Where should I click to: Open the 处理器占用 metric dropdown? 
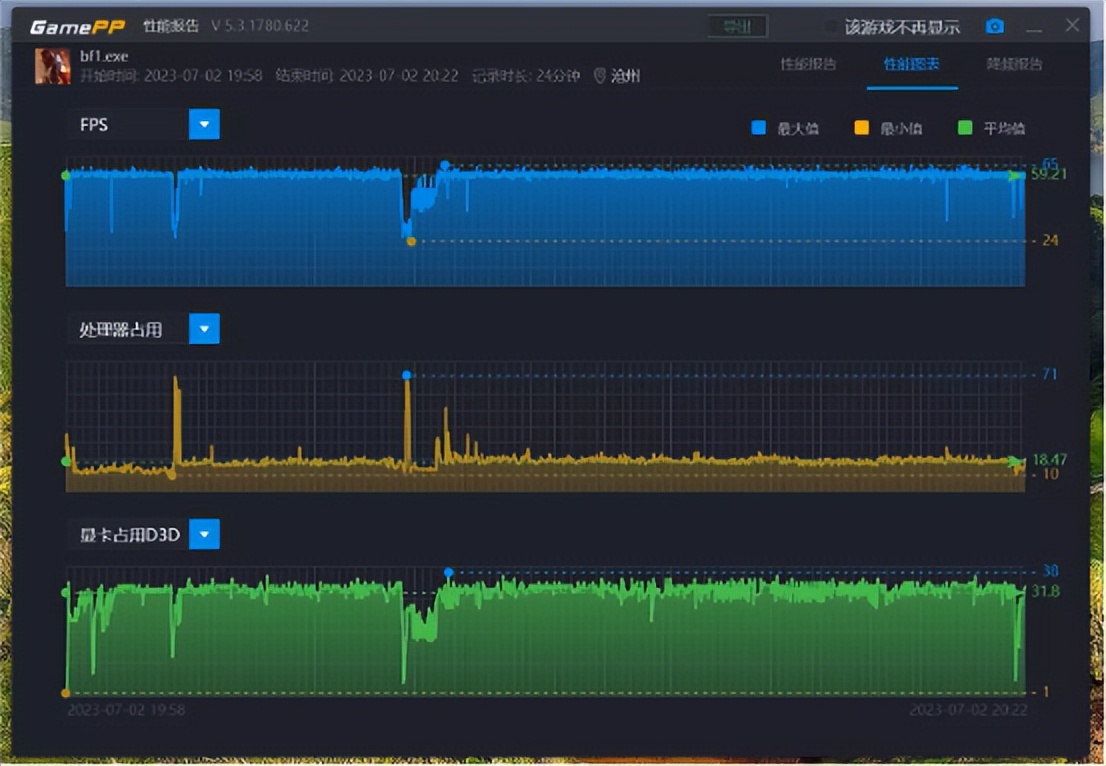tap(204, 328)
